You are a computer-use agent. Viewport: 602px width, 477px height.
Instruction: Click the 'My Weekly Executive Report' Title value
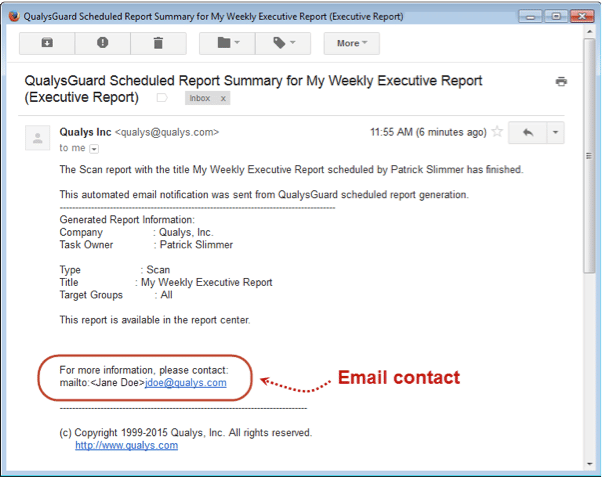207,282
